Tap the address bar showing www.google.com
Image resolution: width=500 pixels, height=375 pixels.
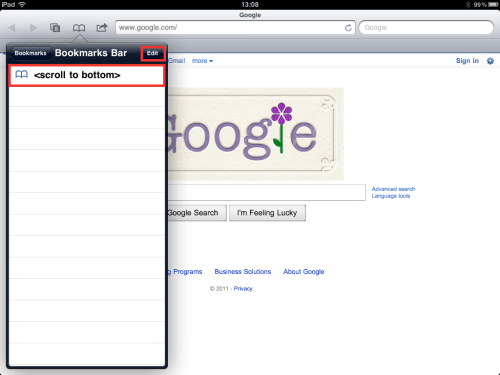click(235, 28)
